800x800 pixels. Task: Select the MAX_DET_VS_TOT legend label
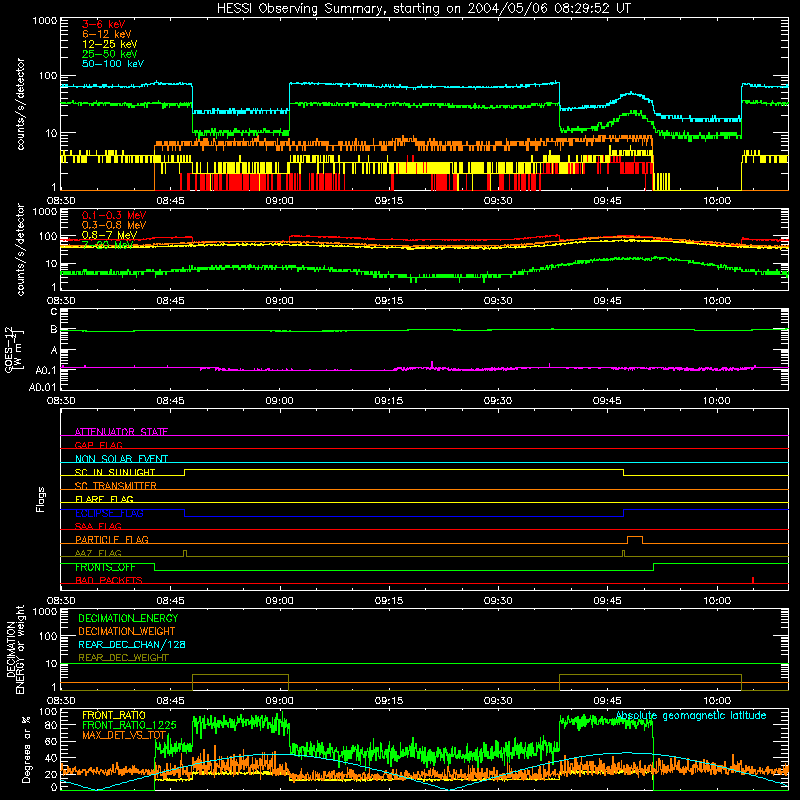pyautogui.click(x=124, y=735)
